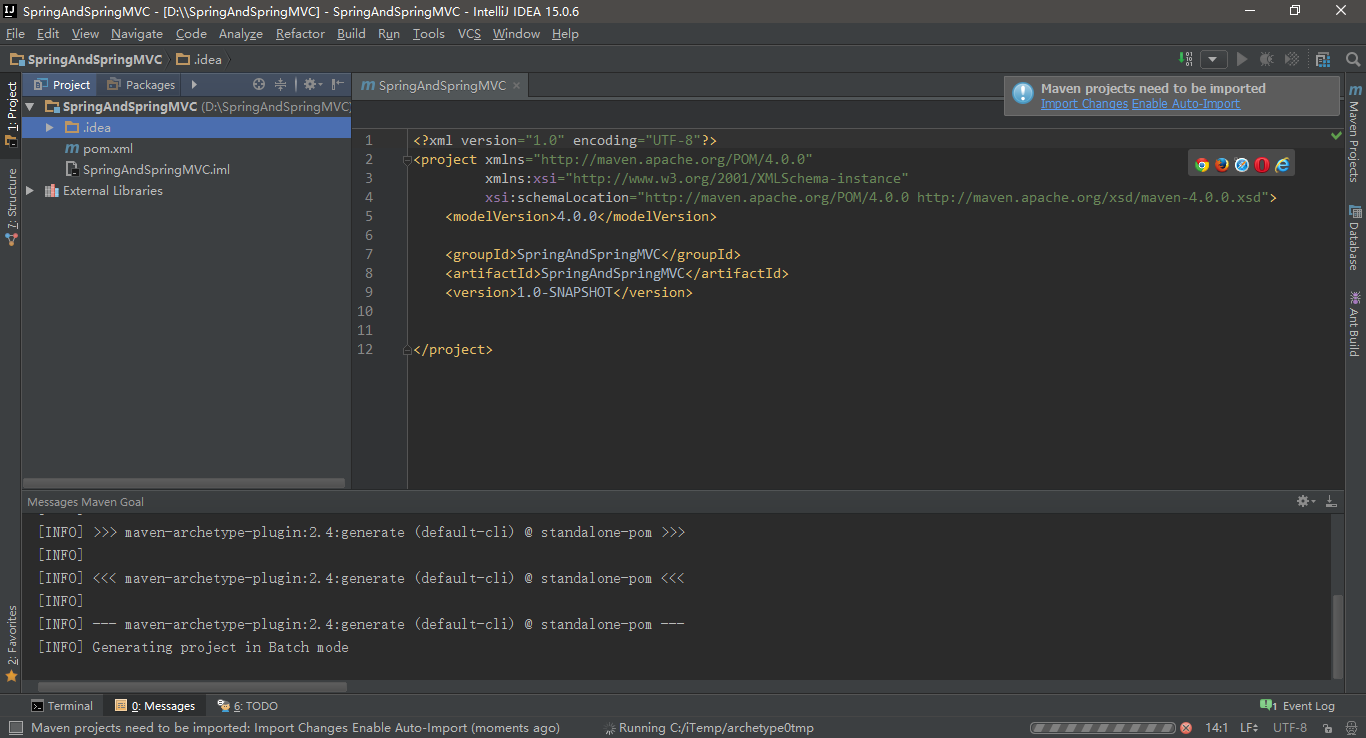The height and width of the screenshot is (738, 1366).
Task: Click the green inspection checkmark indicator
Action: coord(1337,134)
